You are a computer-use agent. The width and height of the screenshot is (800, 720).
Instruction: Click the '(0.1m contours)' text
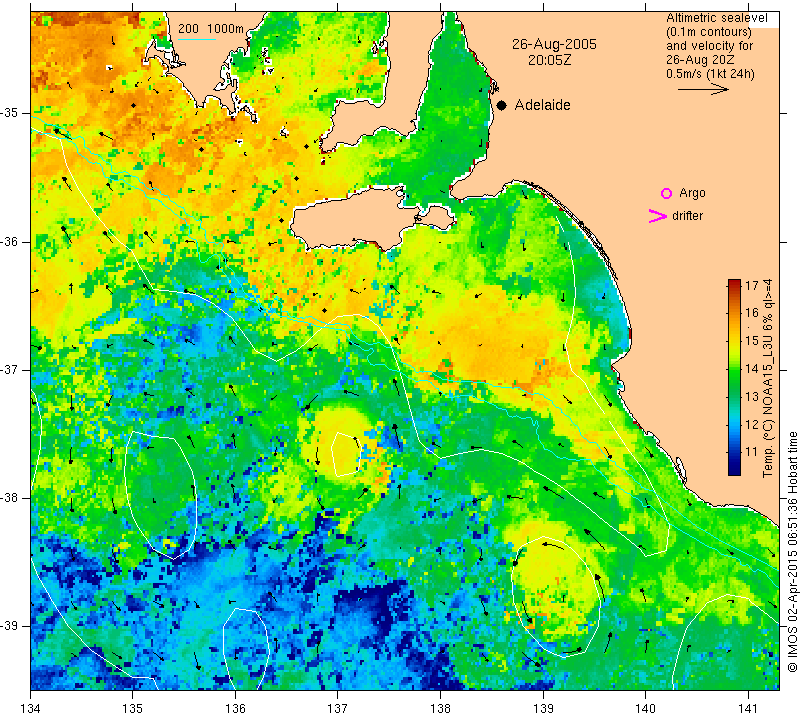tap(709, 32)
